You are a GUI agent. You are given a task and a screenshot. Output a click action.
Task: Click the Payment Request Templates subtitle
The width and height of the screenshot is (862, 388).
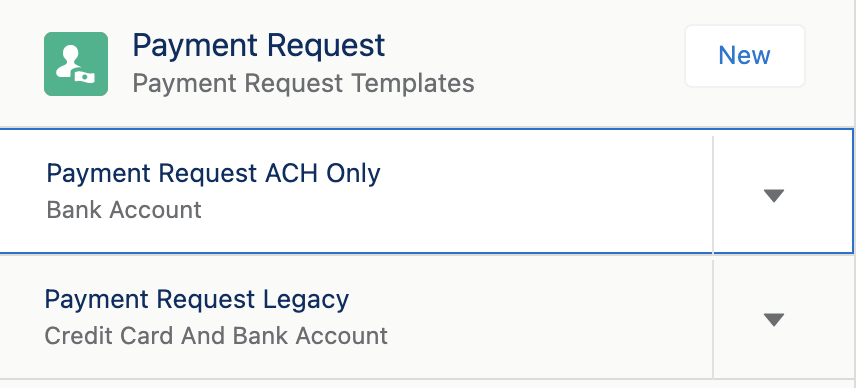(x=303, y=84)
